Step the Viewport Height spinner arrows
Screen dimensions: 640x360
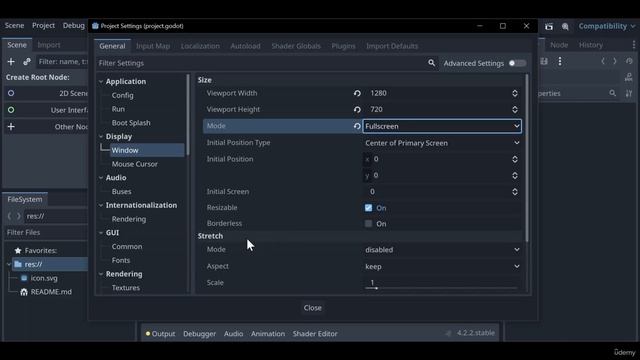(x=515, y=110)
